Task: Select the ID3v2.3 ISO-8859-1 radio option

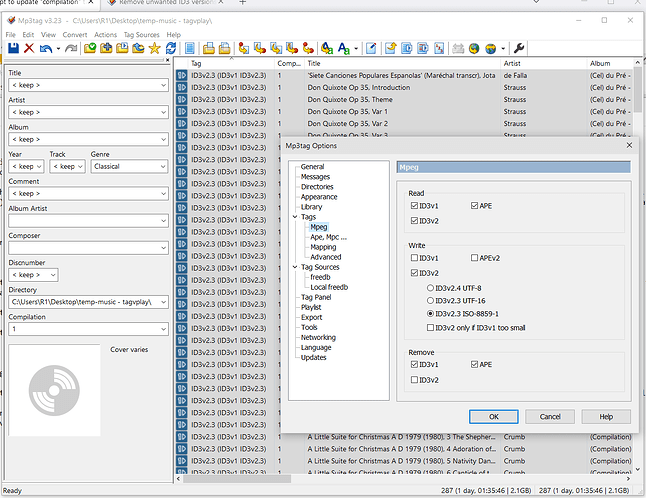Action: tap(430, 314)
